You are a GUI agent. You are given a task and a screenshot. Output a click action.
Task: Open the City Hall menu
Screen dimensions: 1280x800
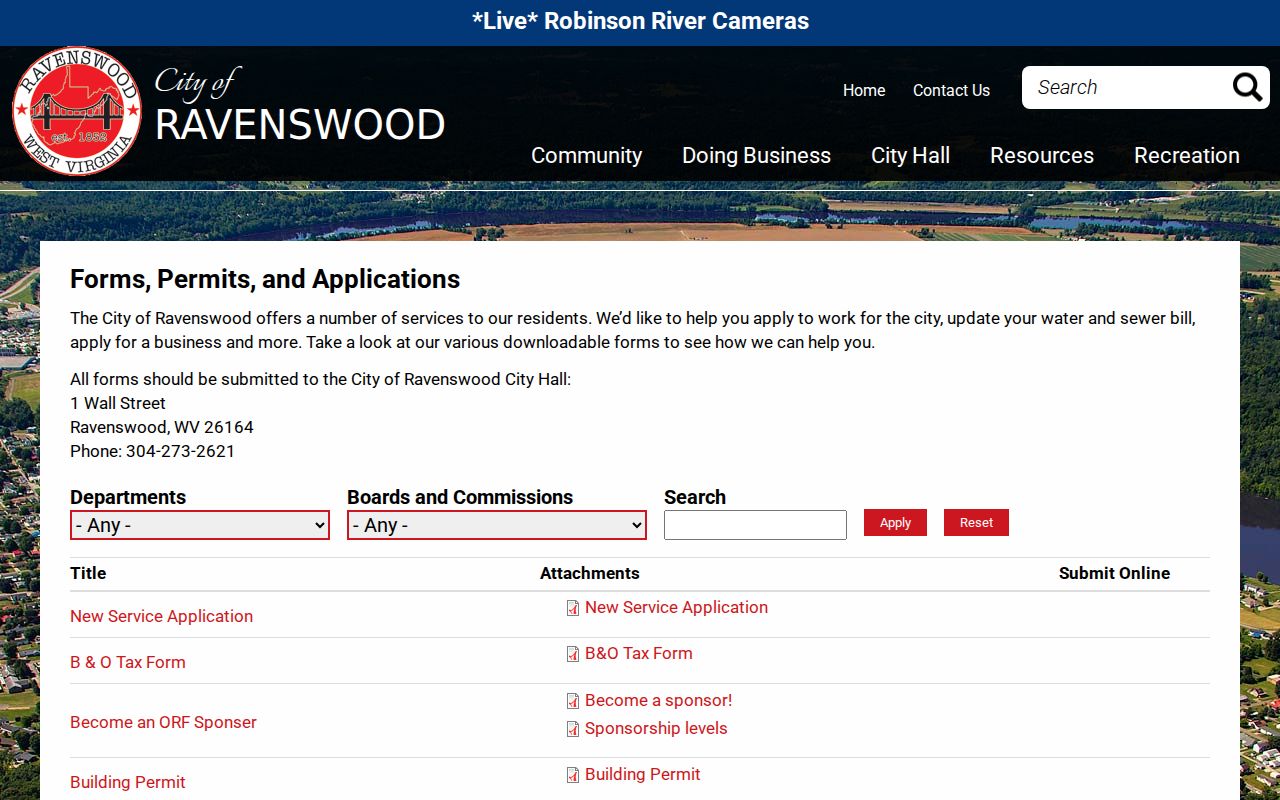(910, 155)
